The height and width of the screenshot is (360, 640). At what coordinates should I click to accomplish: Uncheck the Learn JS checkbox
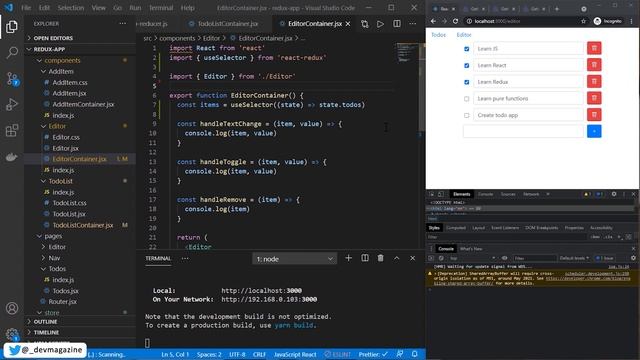point(467,49)
